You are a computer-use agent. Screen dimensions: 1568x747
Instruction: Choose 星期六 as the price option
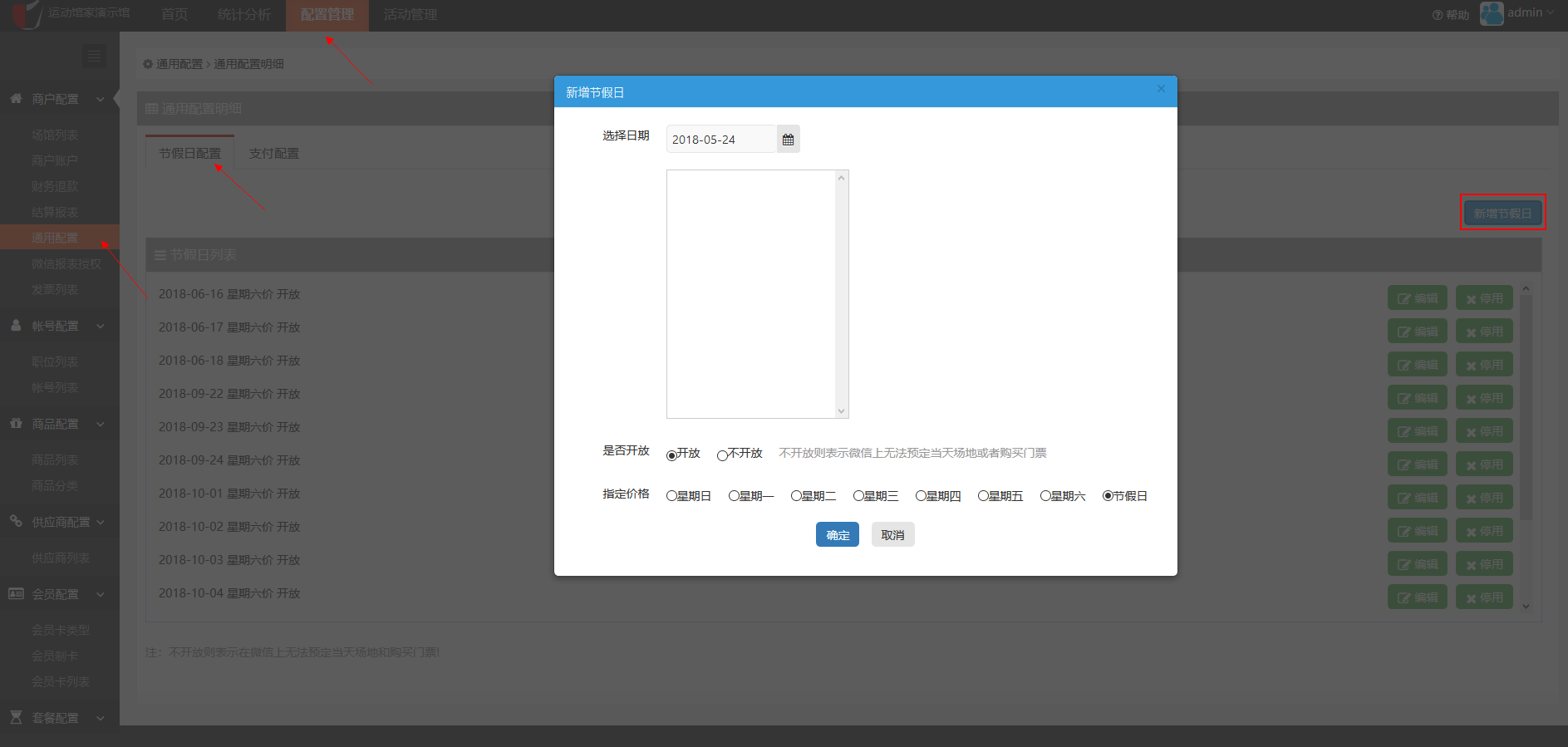1045,496
